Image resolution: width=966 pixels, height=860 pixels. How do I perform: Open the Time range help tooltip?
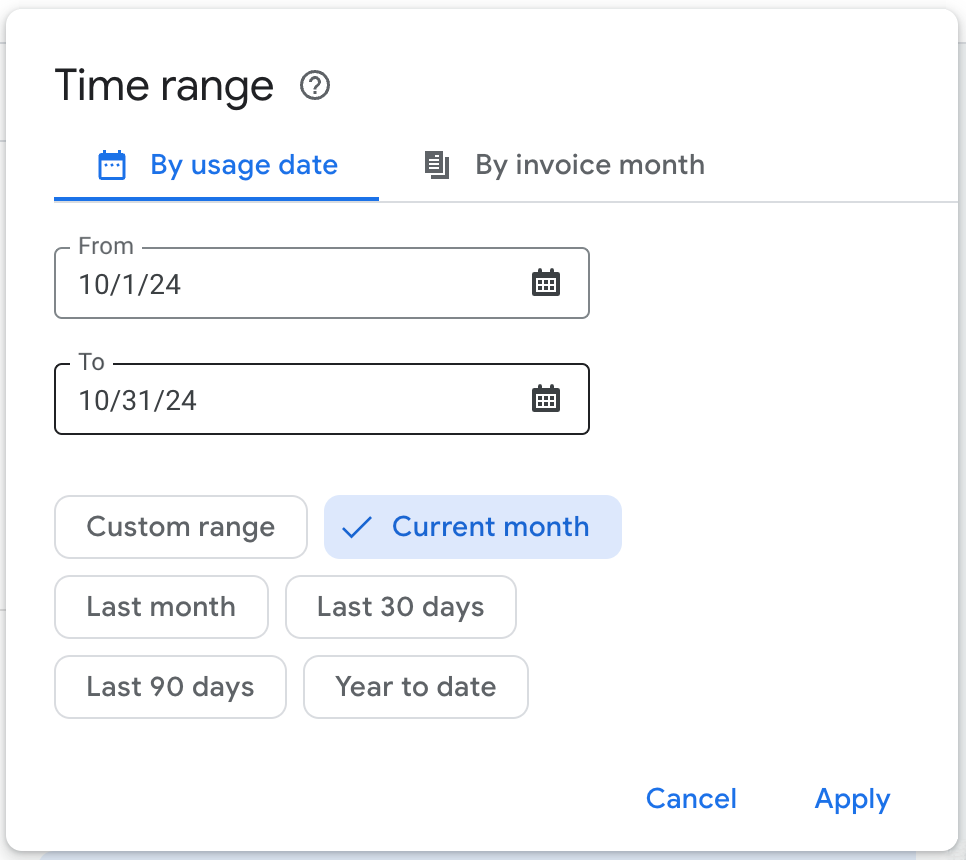click(x=315, y=87)
